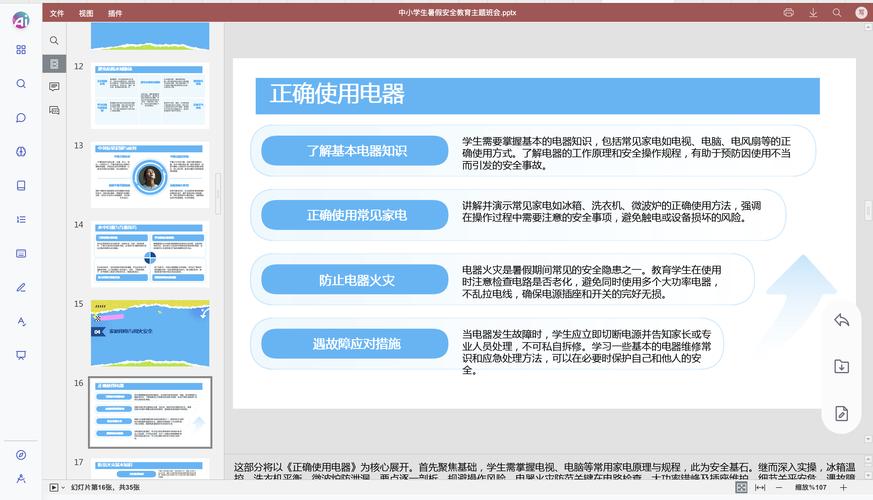Click the paragraph starting 当电器发生故障时
The width and height of the screenshot is (873, 500).
[587, 352]
